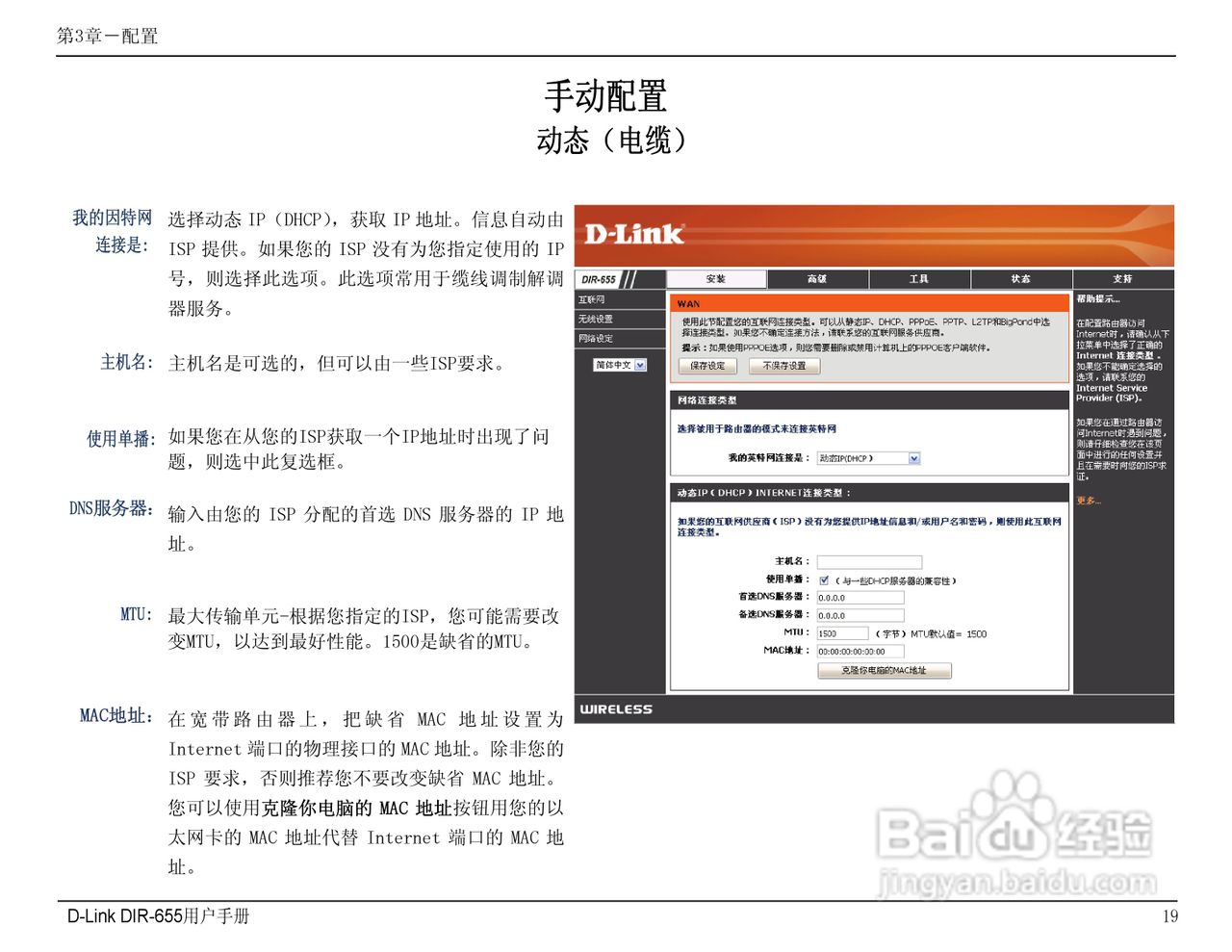Image resolution: width=1232 pixels, height=952 pixels.
Task: Click the blue MAC地址: label in document
Action: click(116, 716)
